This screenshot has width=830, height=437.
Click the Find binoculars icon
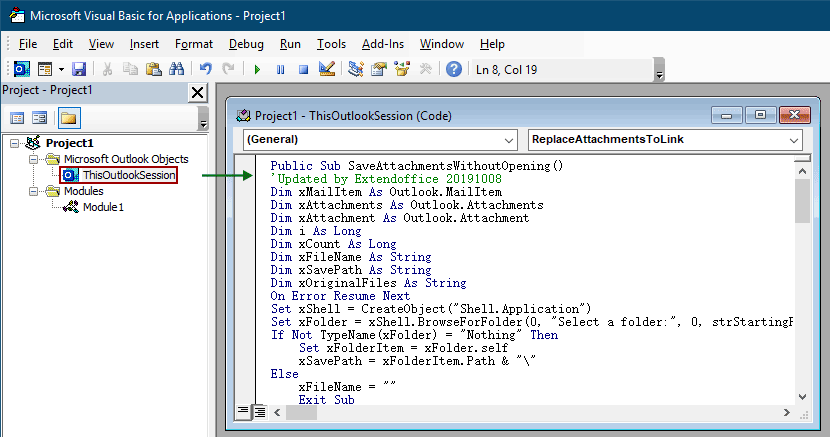tap(176, 69)
